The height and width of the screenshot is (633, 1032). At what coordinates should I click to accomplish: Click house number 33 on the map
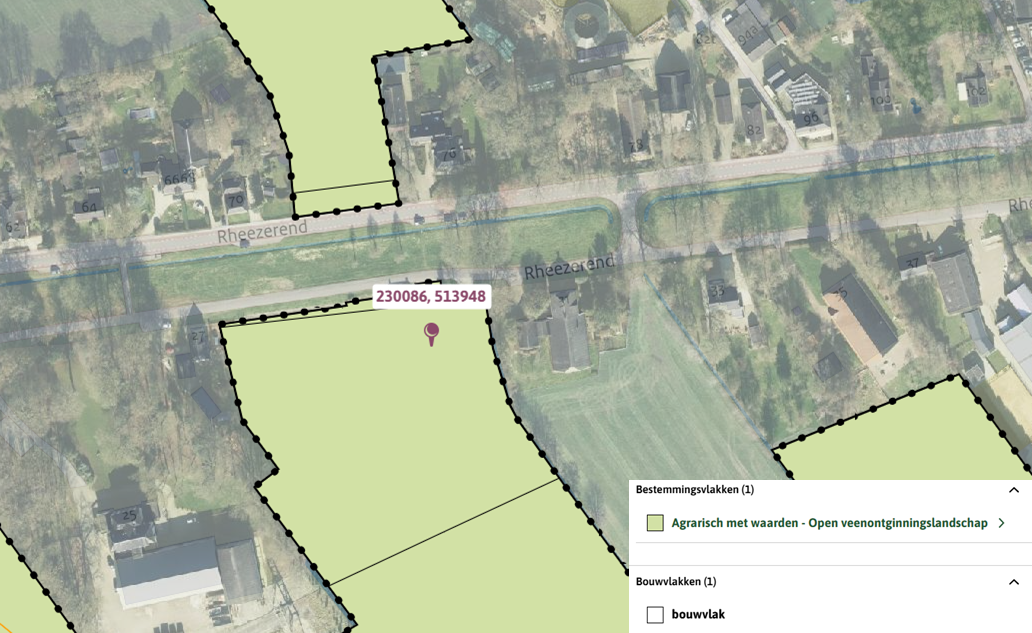click(717, 290)
